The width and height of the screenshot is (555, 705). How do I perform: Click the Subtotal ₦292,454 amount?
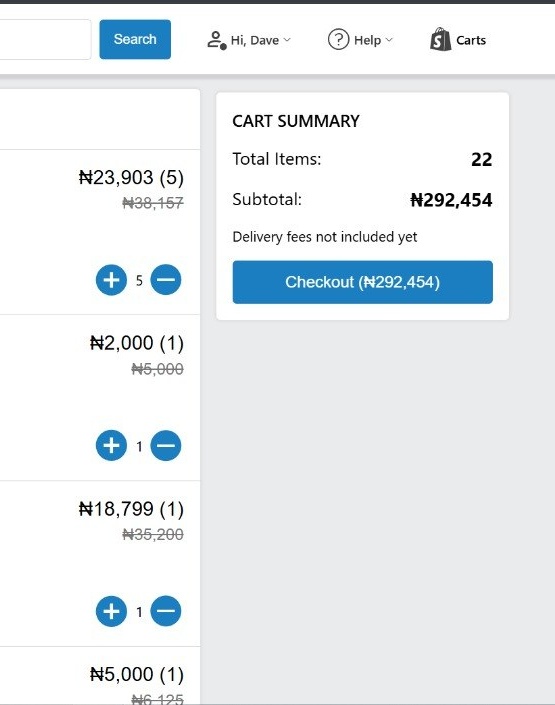pos(451,200)
